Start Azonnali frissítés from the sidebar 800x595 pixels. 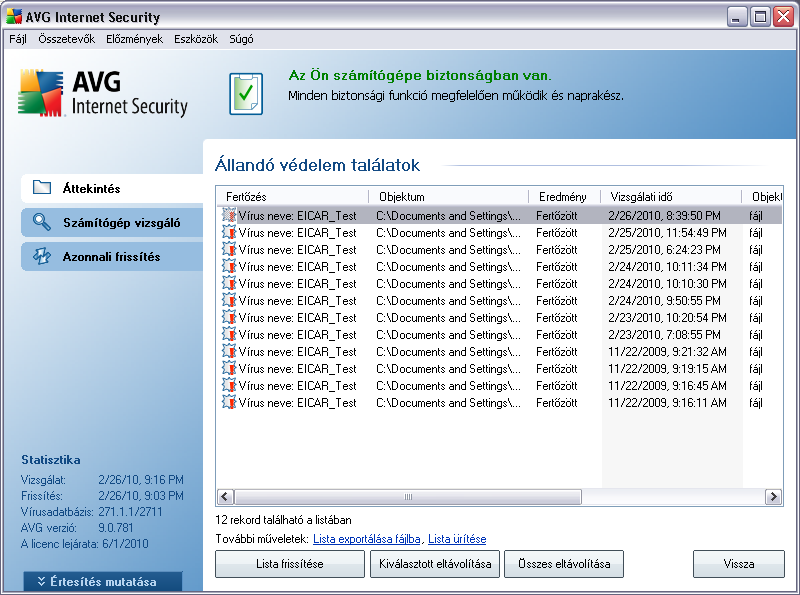click(x=112, y=257)
